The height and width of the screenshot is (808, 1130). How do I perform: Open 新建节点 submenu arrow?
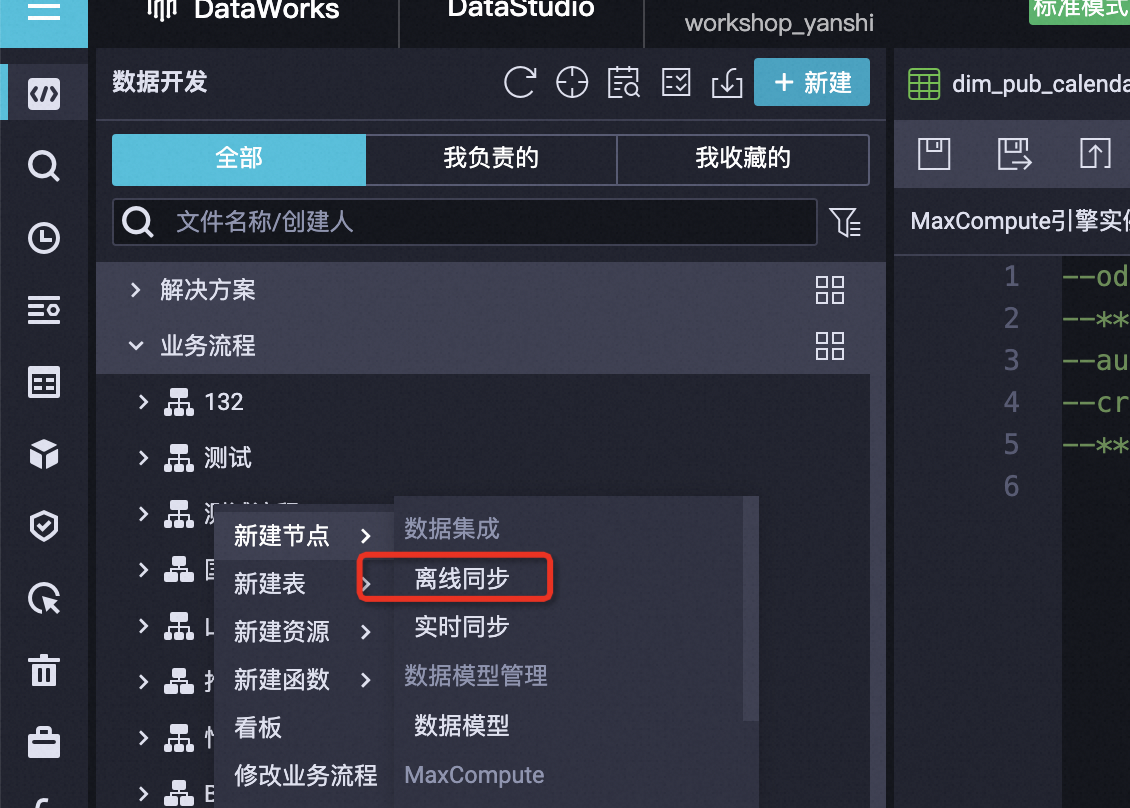(x=365, y=536)
